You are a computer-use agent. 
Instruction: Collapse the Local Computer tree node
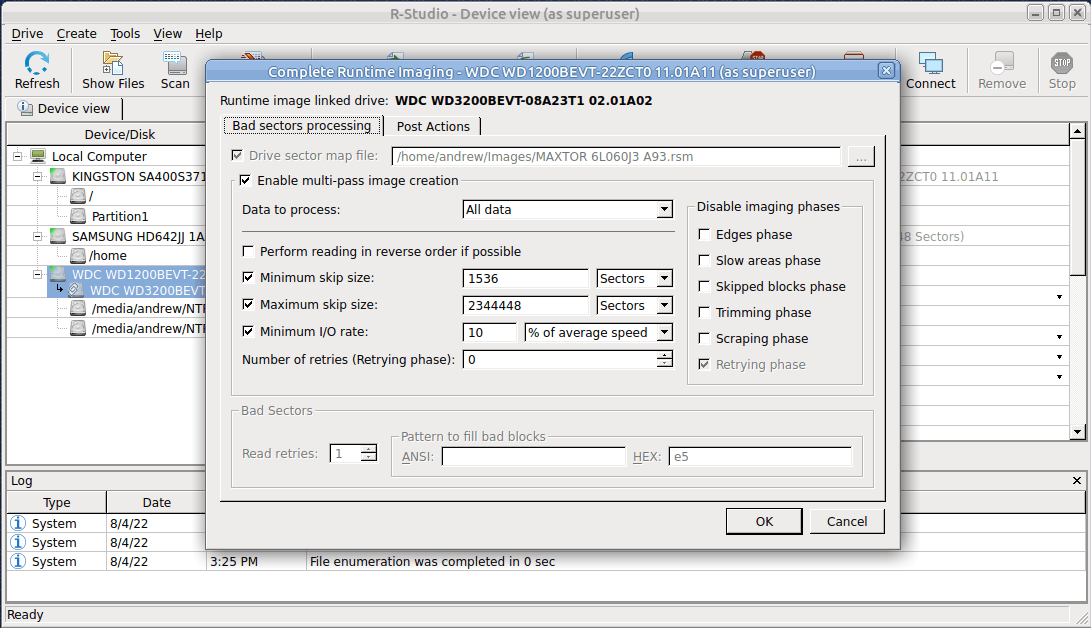[17, 156]
